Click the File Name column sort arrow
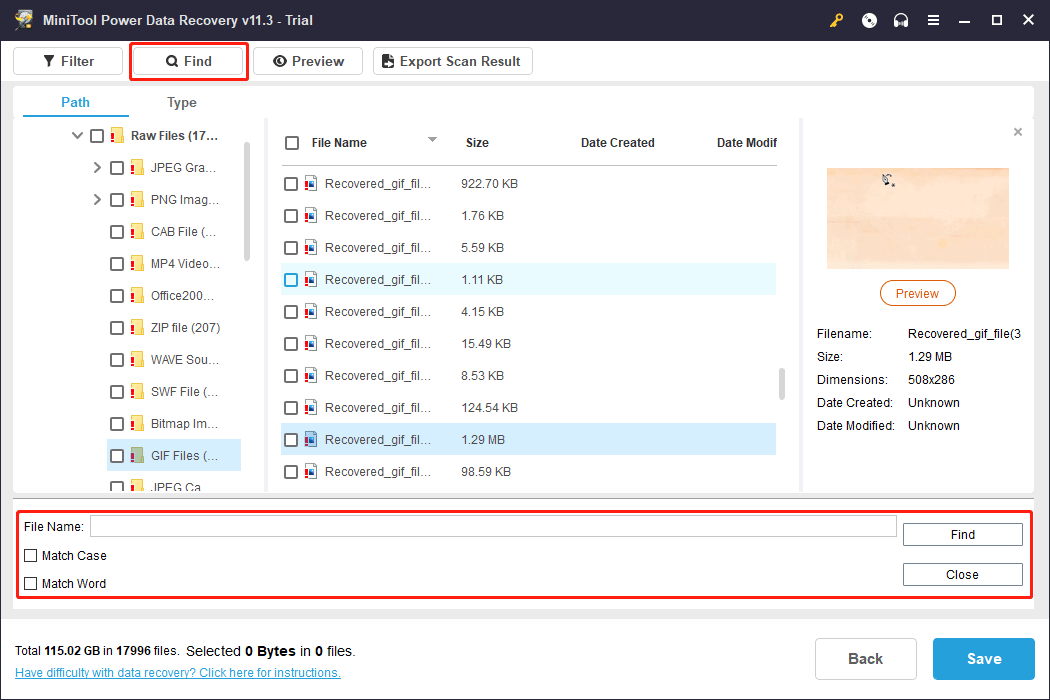The width and height of the screenshot is (1050, 700). tap(433, 139)
